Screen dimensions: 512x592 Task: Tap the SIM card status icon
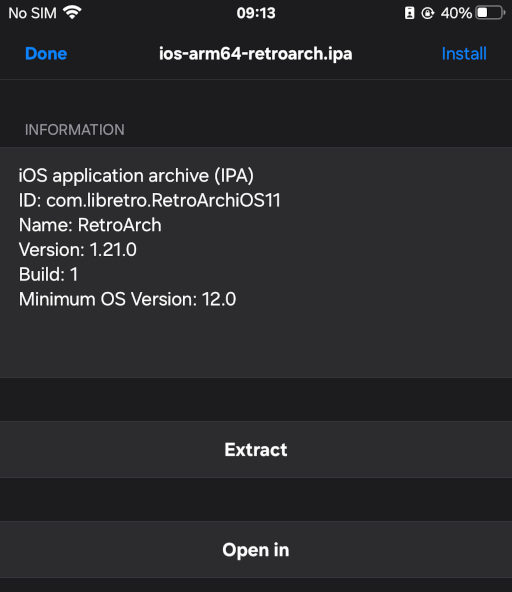pos(409,13)
